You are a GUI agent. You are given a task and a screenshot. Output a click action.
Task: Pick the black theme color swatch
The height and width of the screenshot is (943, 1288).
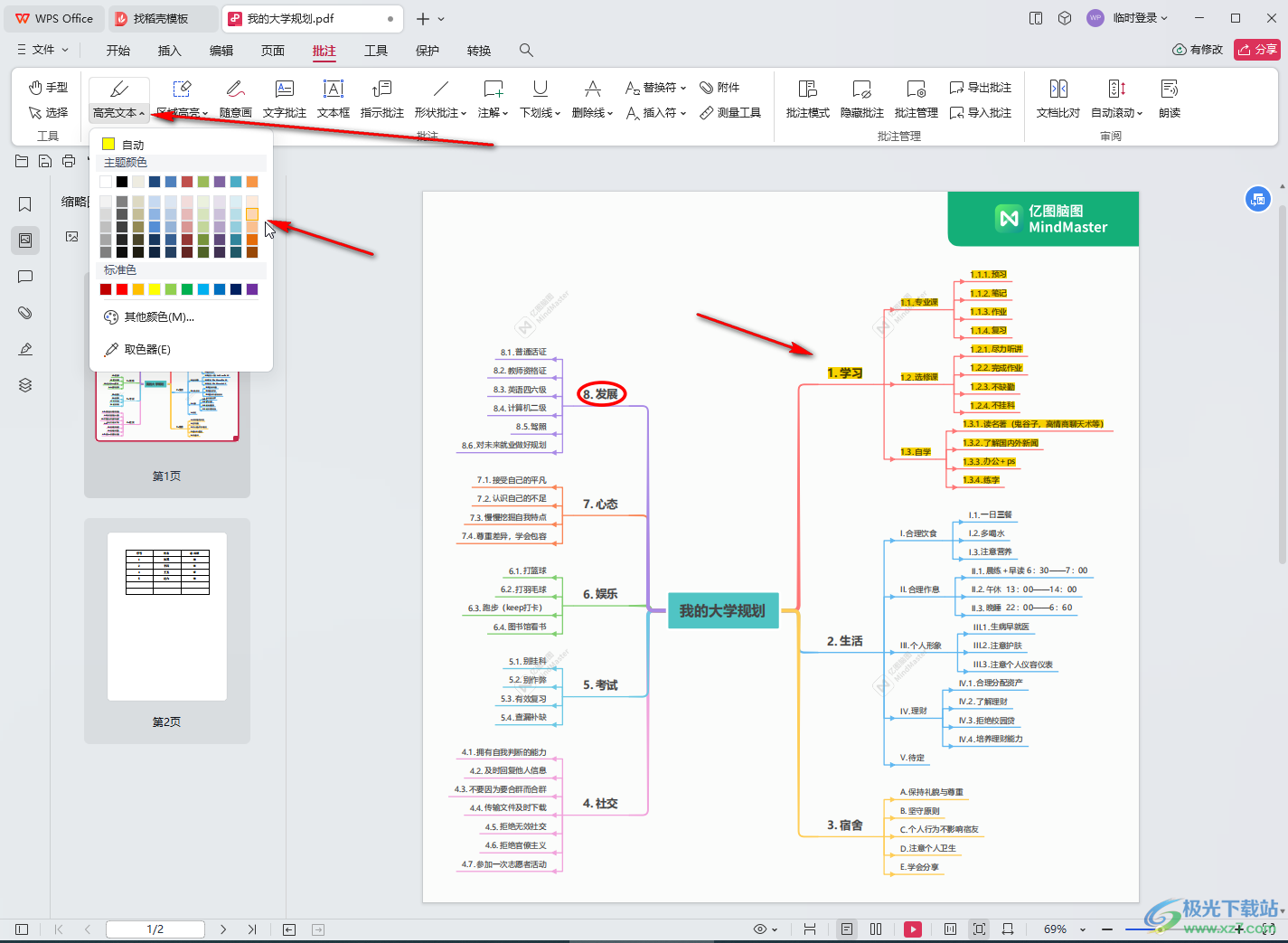point(122,182)
